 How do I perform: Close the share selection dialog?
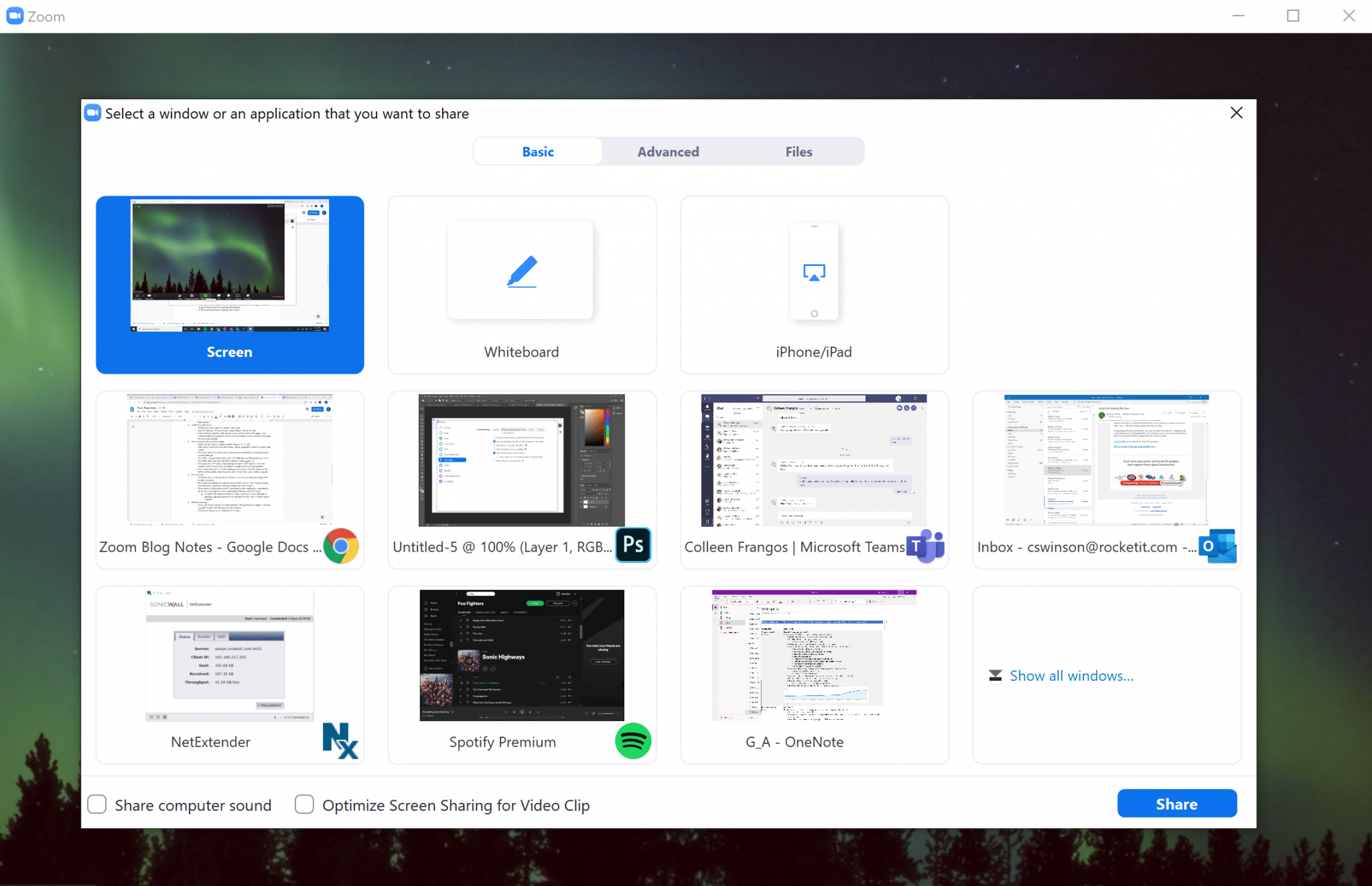point(1237,113)
